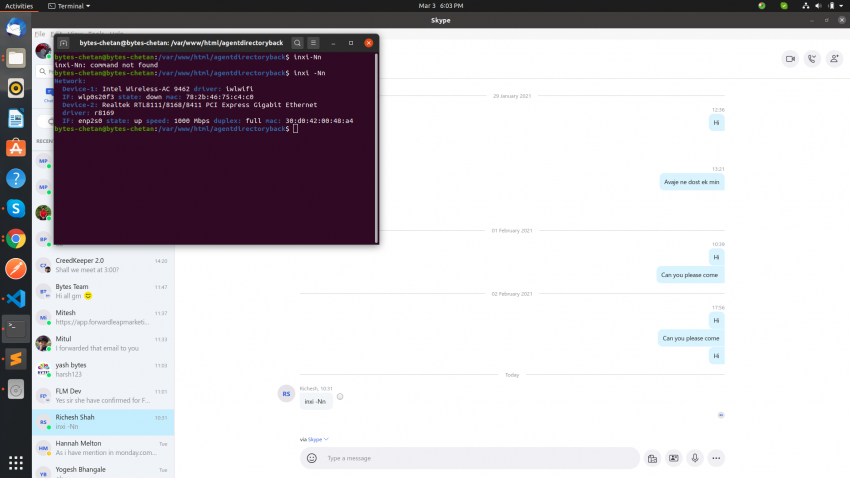The height and width of the screenshot is (478, 850).
Task: Select the Bytes Team chat
Action: 100,292
